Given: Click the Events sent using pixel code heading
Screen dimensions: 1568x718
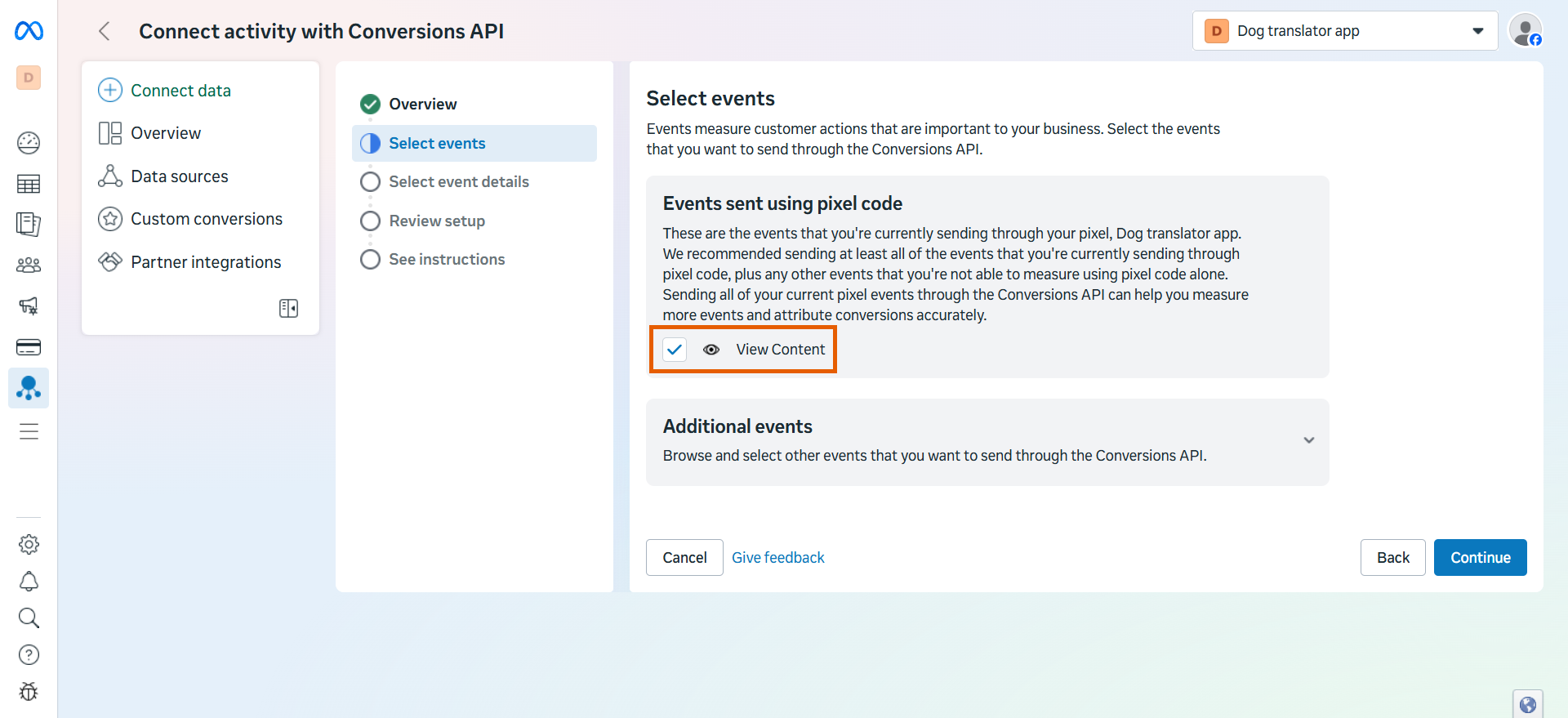Looking at the screenshot, I should (782, 203).
